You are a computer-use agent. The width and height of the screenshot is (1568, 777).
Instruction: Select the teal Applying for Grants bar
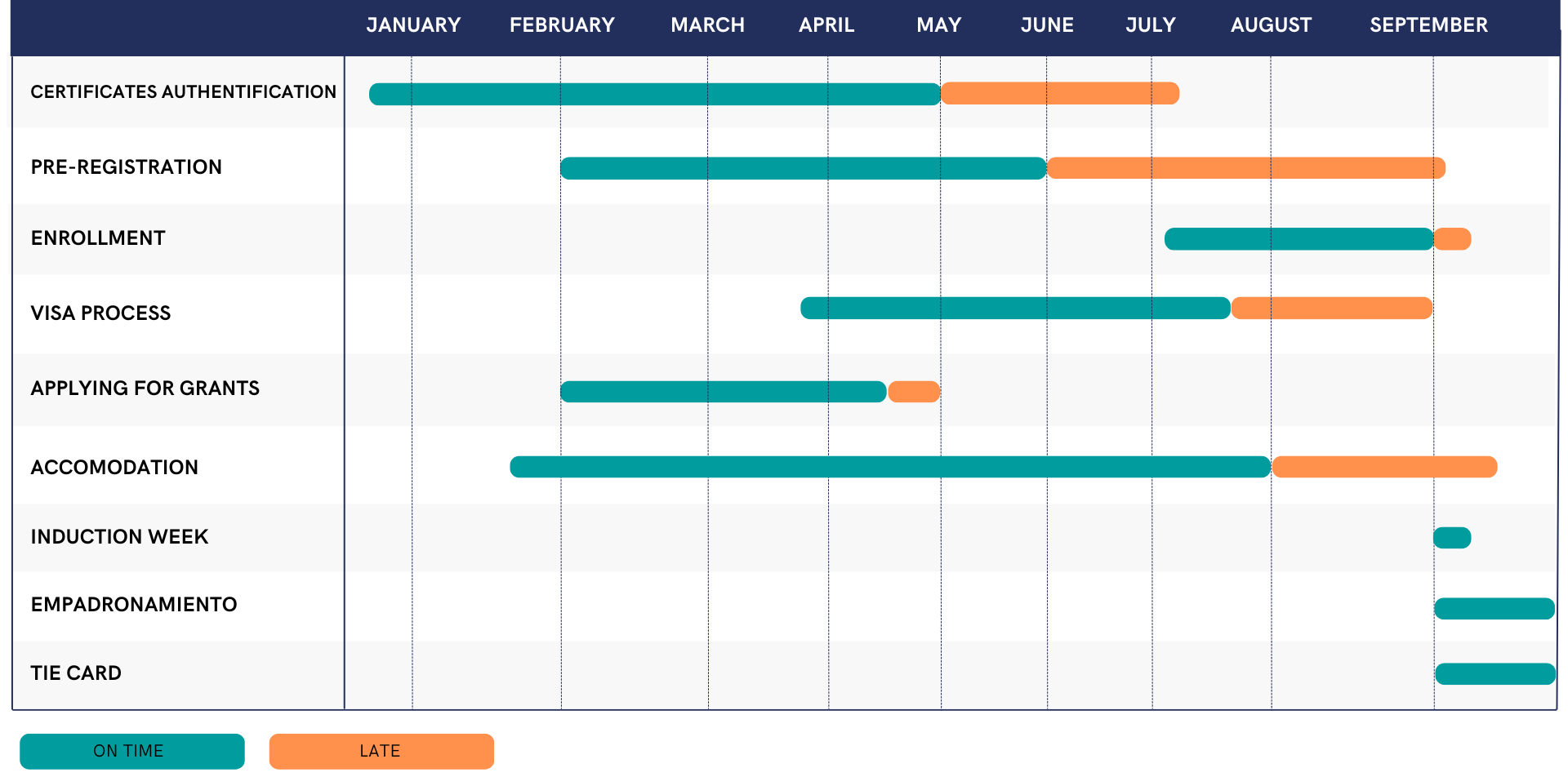(723, 392)
